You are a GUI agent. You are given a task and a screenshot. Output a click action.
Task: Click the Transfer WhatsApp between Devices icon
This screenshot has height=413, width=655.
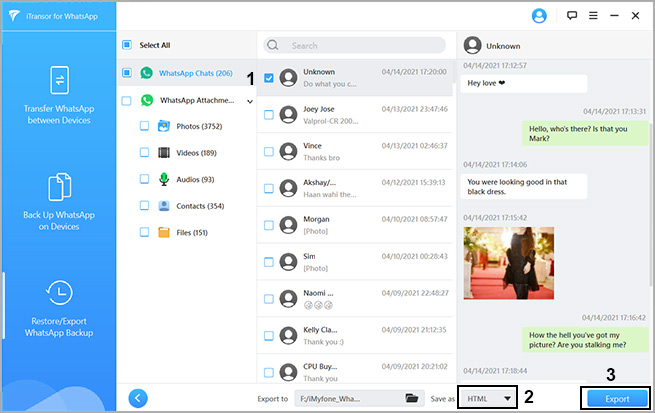pos(58,80)
